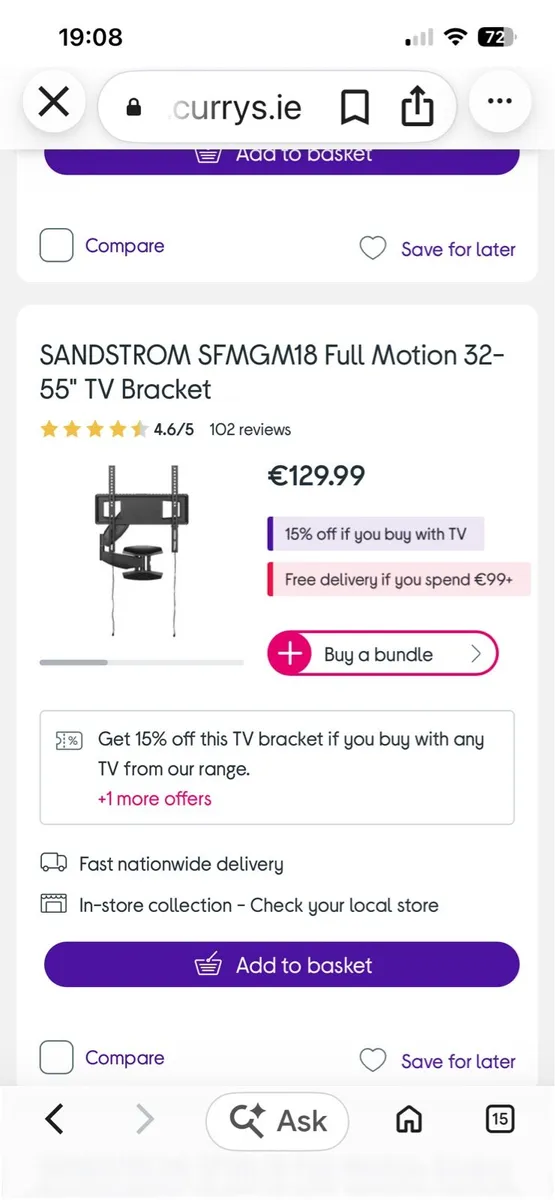Tap heart icon beside upper Save for later
Image resolution: width=555 pixels, height=1200 pixels.
pos(372,248)
